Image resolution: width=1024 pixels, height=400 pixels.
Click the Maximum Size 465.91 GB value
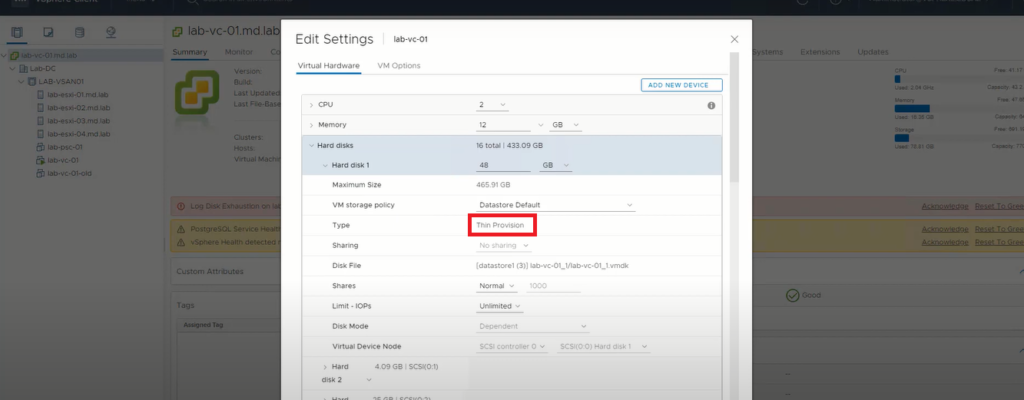[493, 186]
